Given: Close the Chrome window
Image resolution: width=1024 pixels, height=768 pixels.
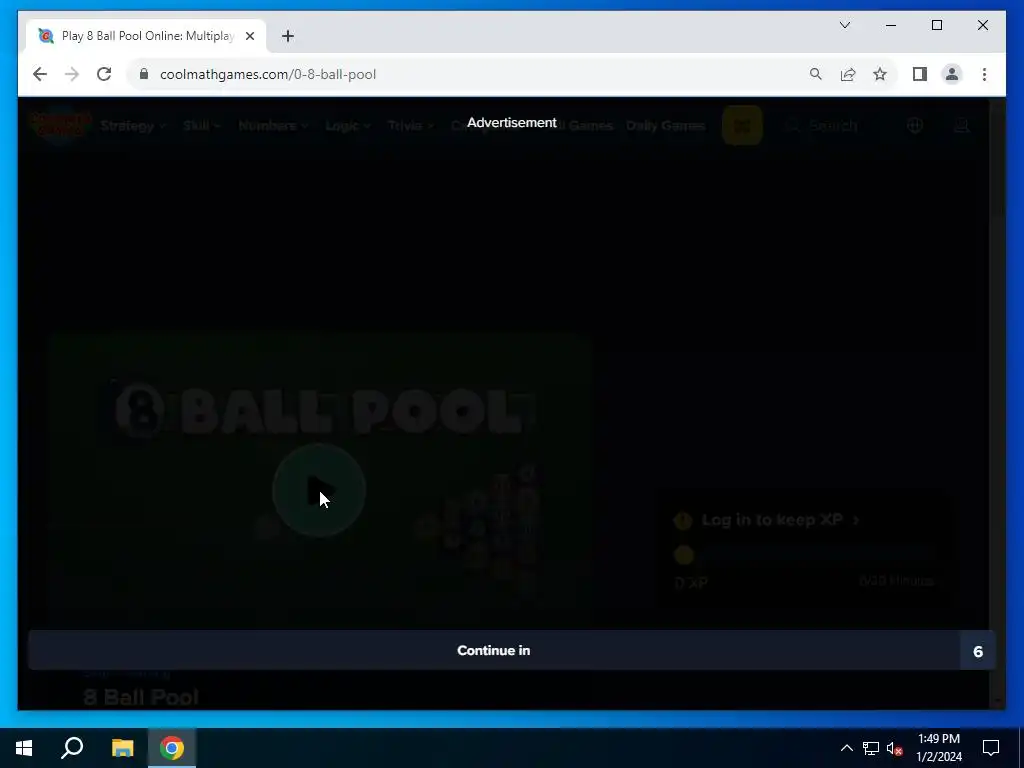Looking at the screenshot, I should coord(983,25).
